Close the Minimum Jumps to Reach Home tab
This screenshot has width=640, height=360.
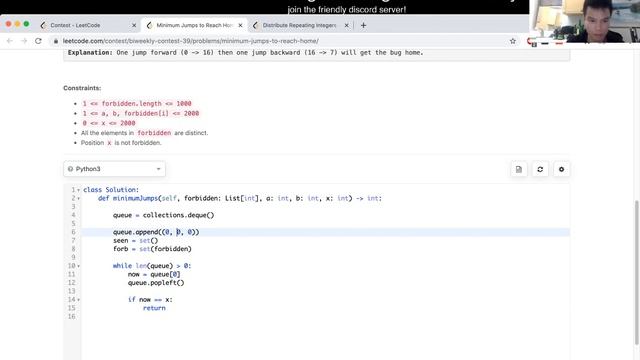(x=240, y=25)
